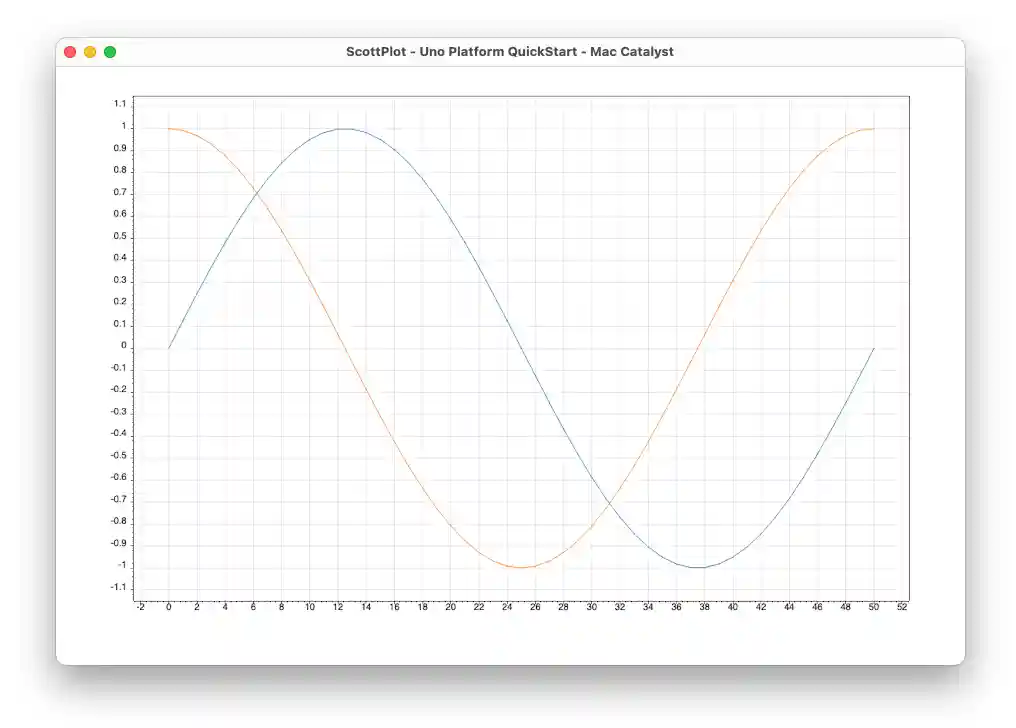Click the y-axis tick label -0.8
Screen dimensions: 1016x728
click(x=119, y=521)
